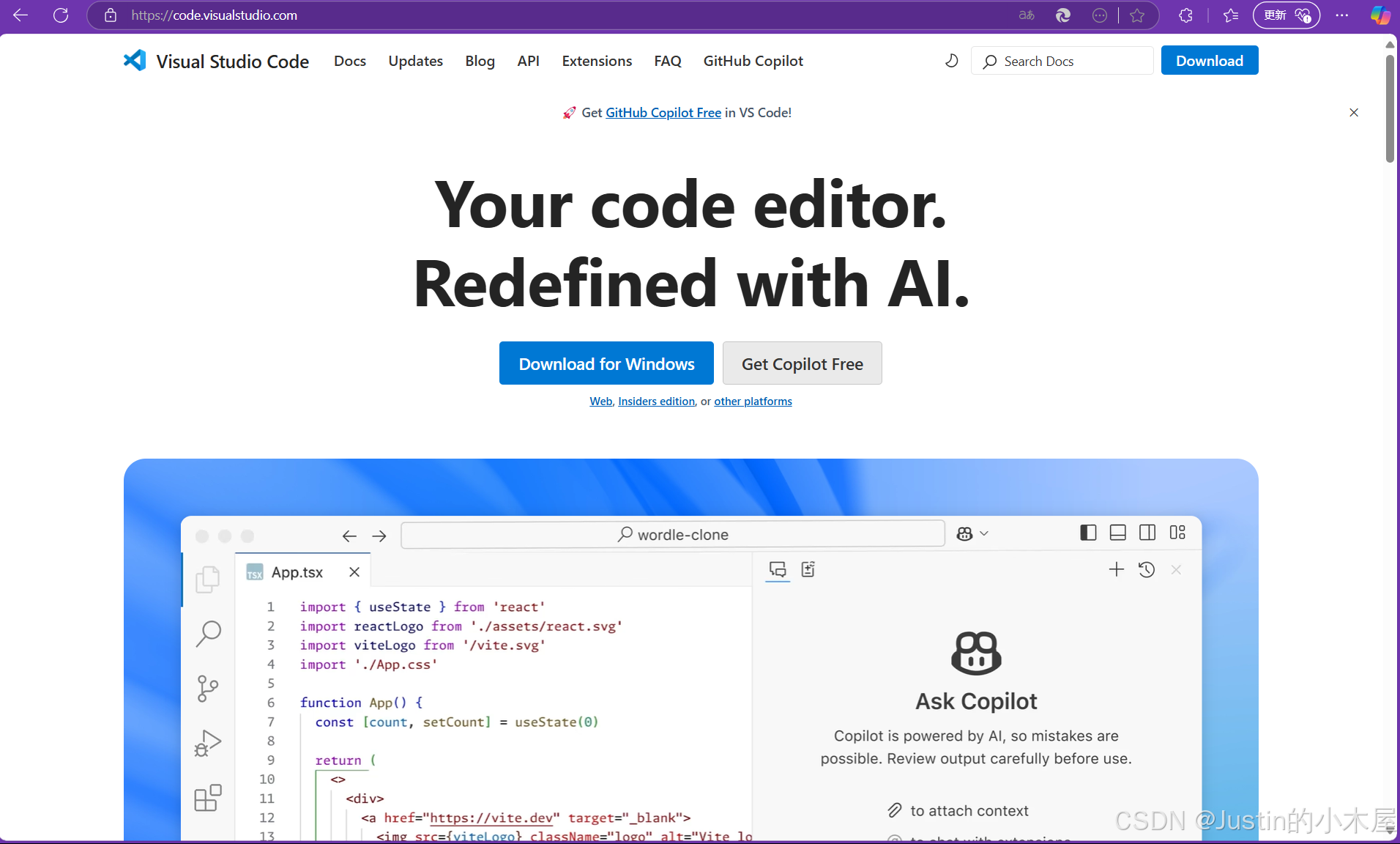
Task: Toggle secondary sidebar layout icon
Action: tap(1147, 533)
